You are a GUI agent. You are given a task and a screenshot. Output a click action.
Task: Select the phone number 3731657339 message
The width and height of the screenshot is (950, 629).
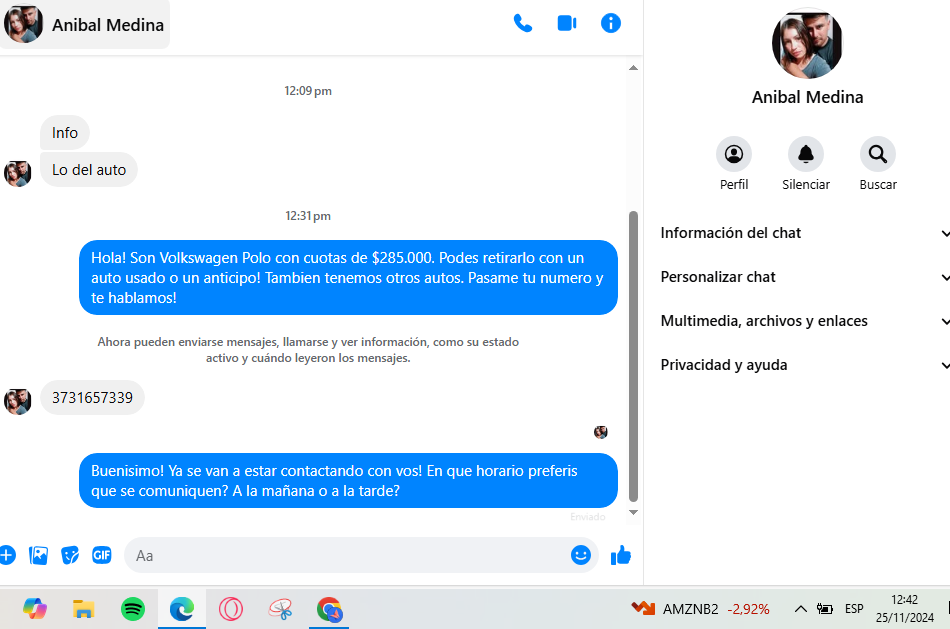pyautogui.click(x=92, y=398)
